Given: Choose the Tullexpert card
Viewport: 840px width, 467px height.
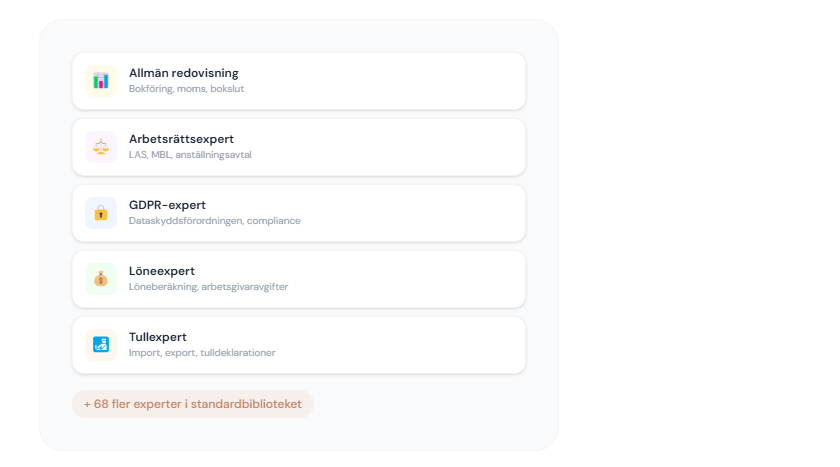Looking at the screenshot, I should [400, 345].
